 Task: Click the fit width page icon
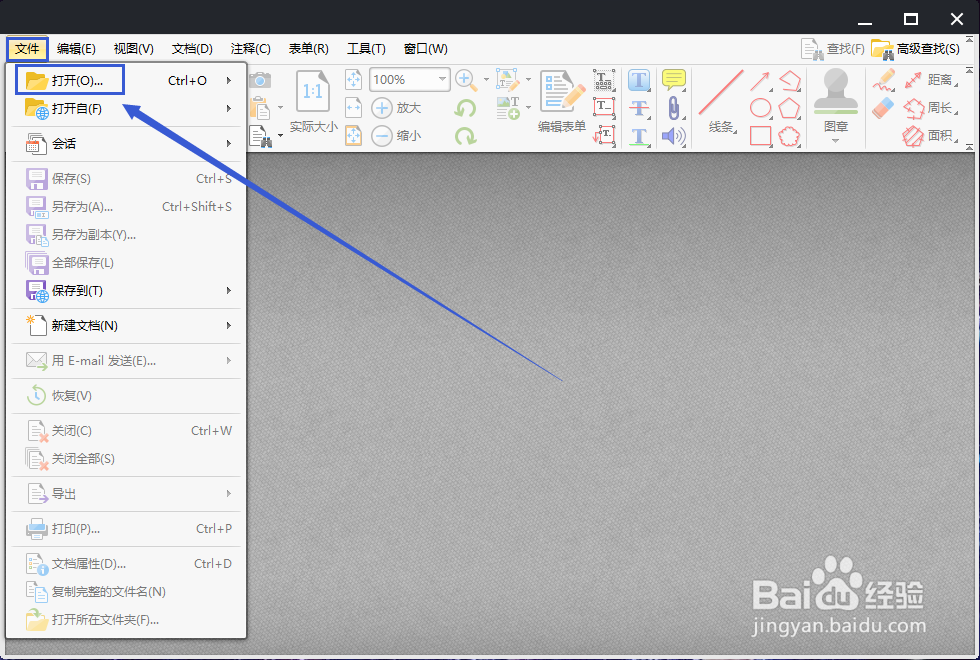pos(354,108)
